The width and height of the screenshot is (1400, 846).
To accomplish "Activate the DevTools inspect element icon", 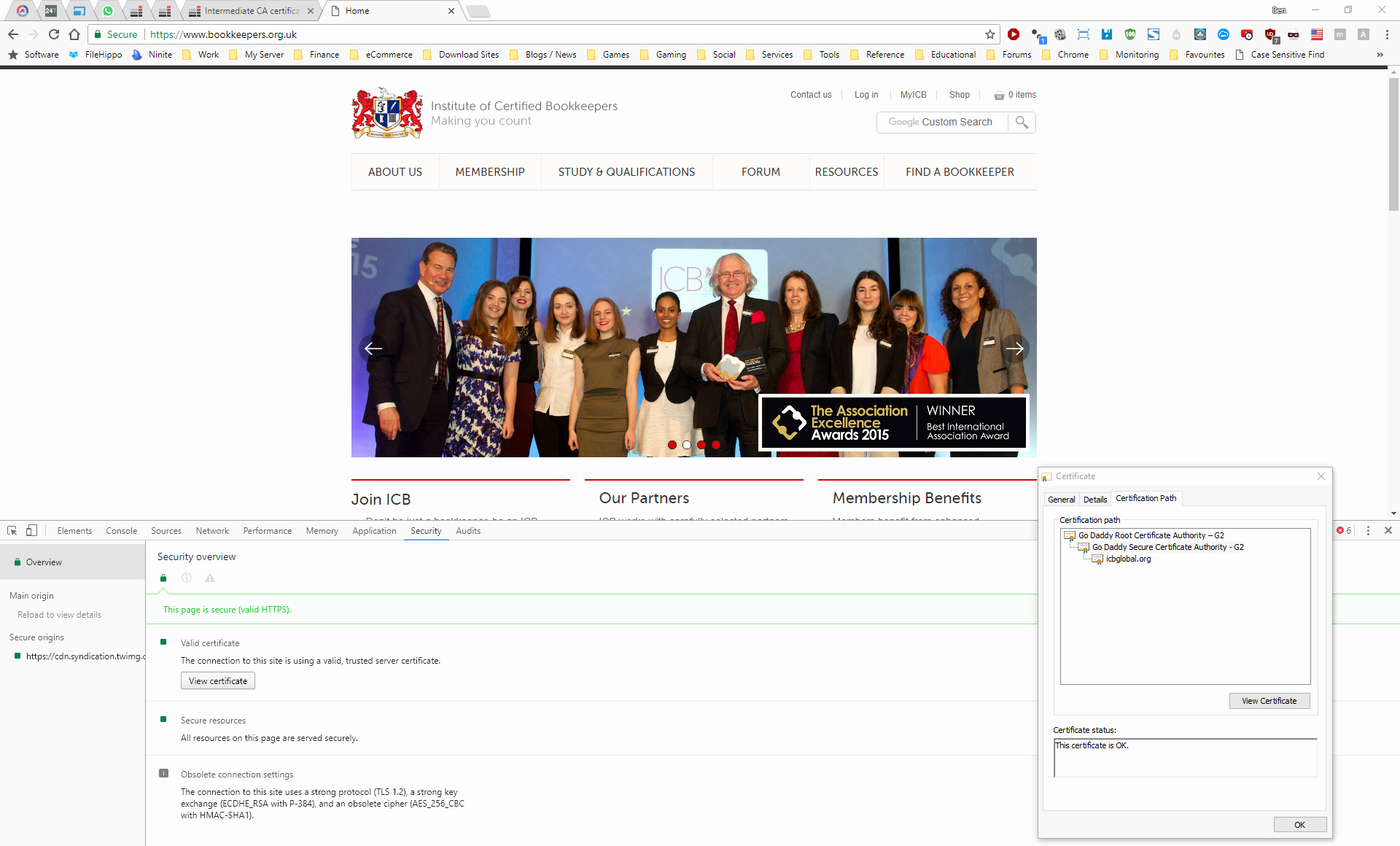I will [12, 531].
